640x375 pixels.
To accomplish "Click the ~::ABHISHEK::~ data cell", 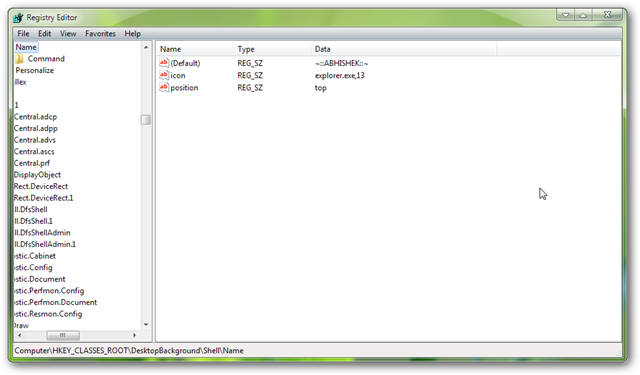I will click(x=341, y=63).
